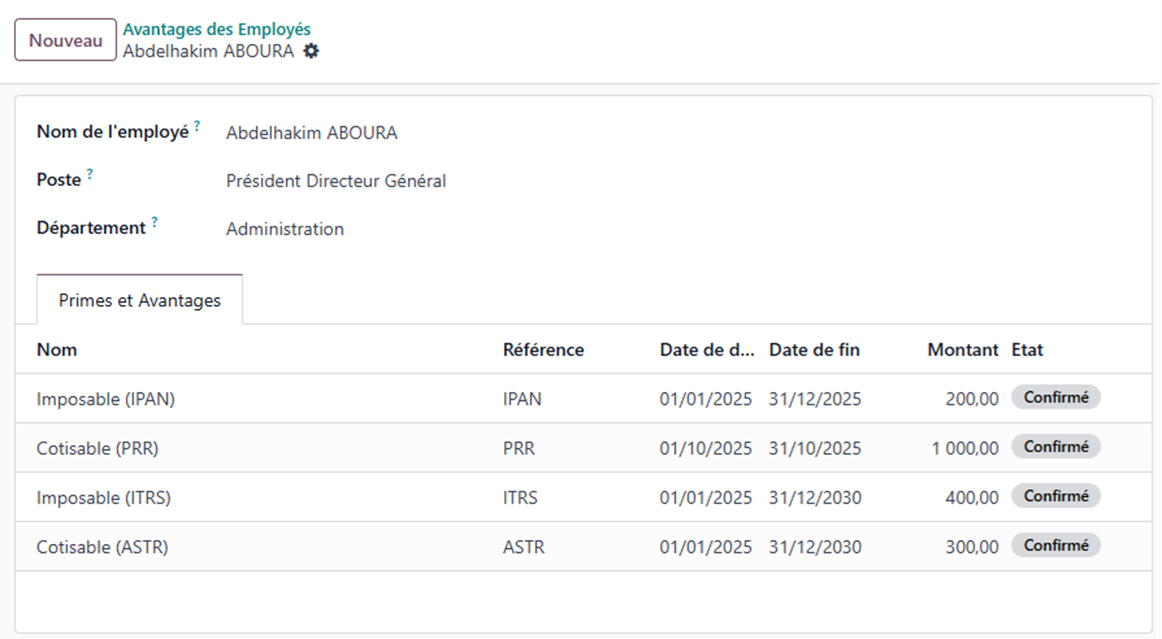The height and width of the screenshot is (639, 1162).
Task: Click help icon next to Département
Action: tap(155, 223)
